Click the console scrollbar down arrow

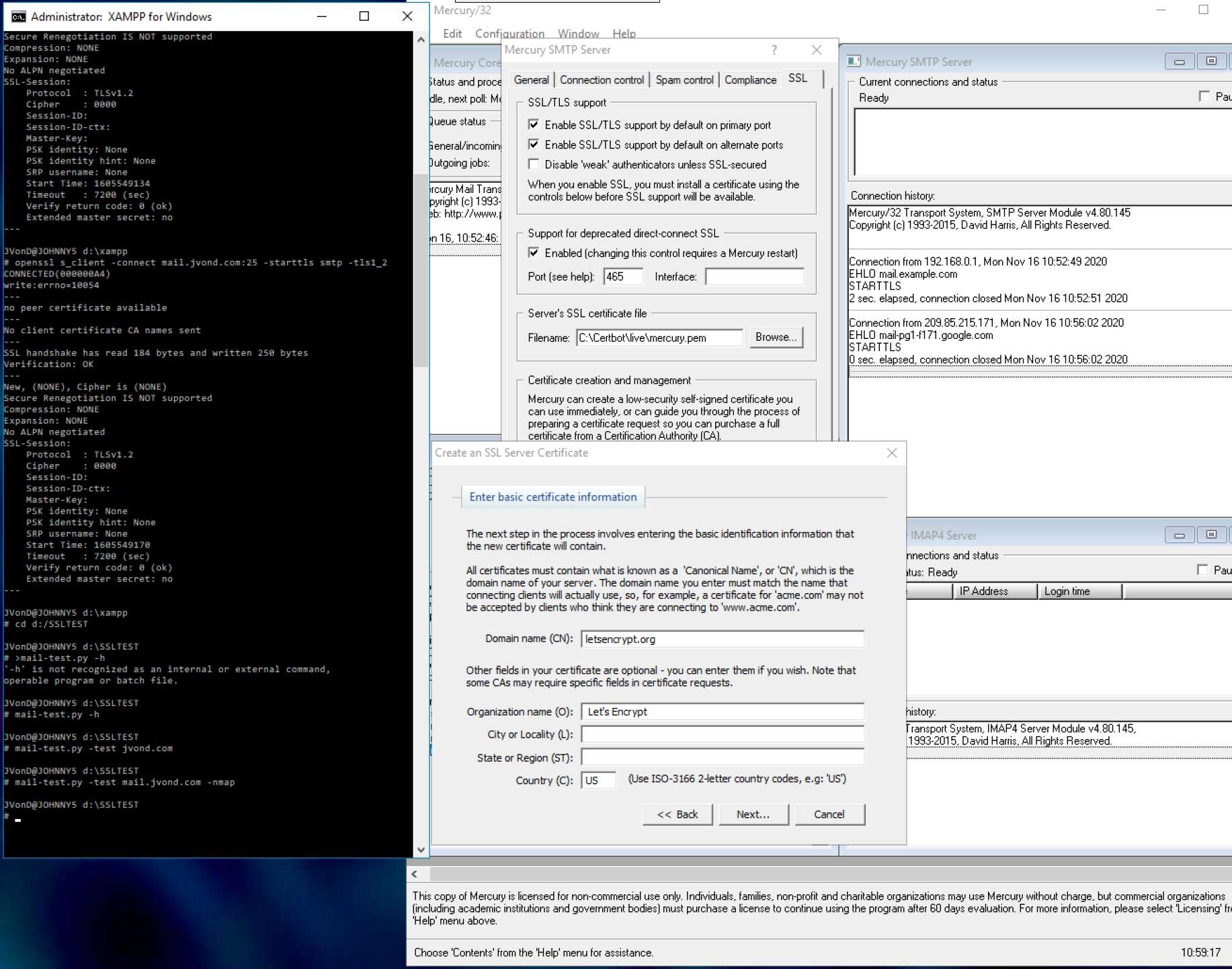tap(421, 850)
